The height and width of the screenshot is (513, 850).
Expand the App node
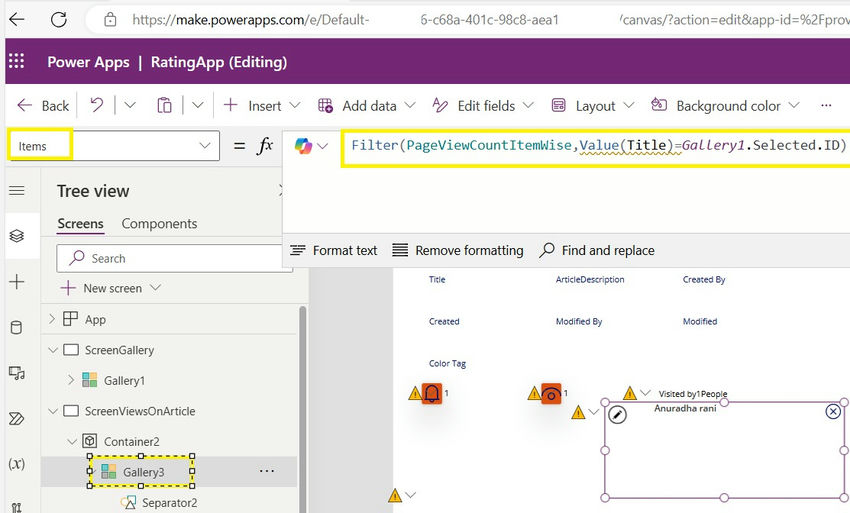coord(52,319)
